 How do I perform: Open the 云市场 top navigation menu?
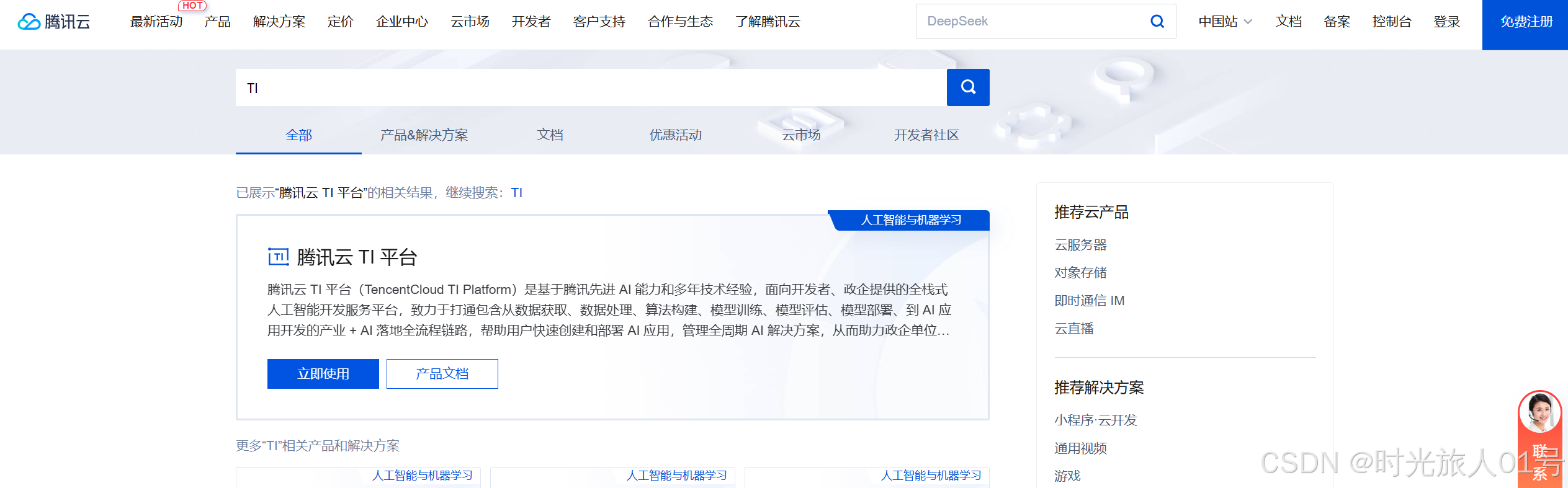[x=470, y=22]
